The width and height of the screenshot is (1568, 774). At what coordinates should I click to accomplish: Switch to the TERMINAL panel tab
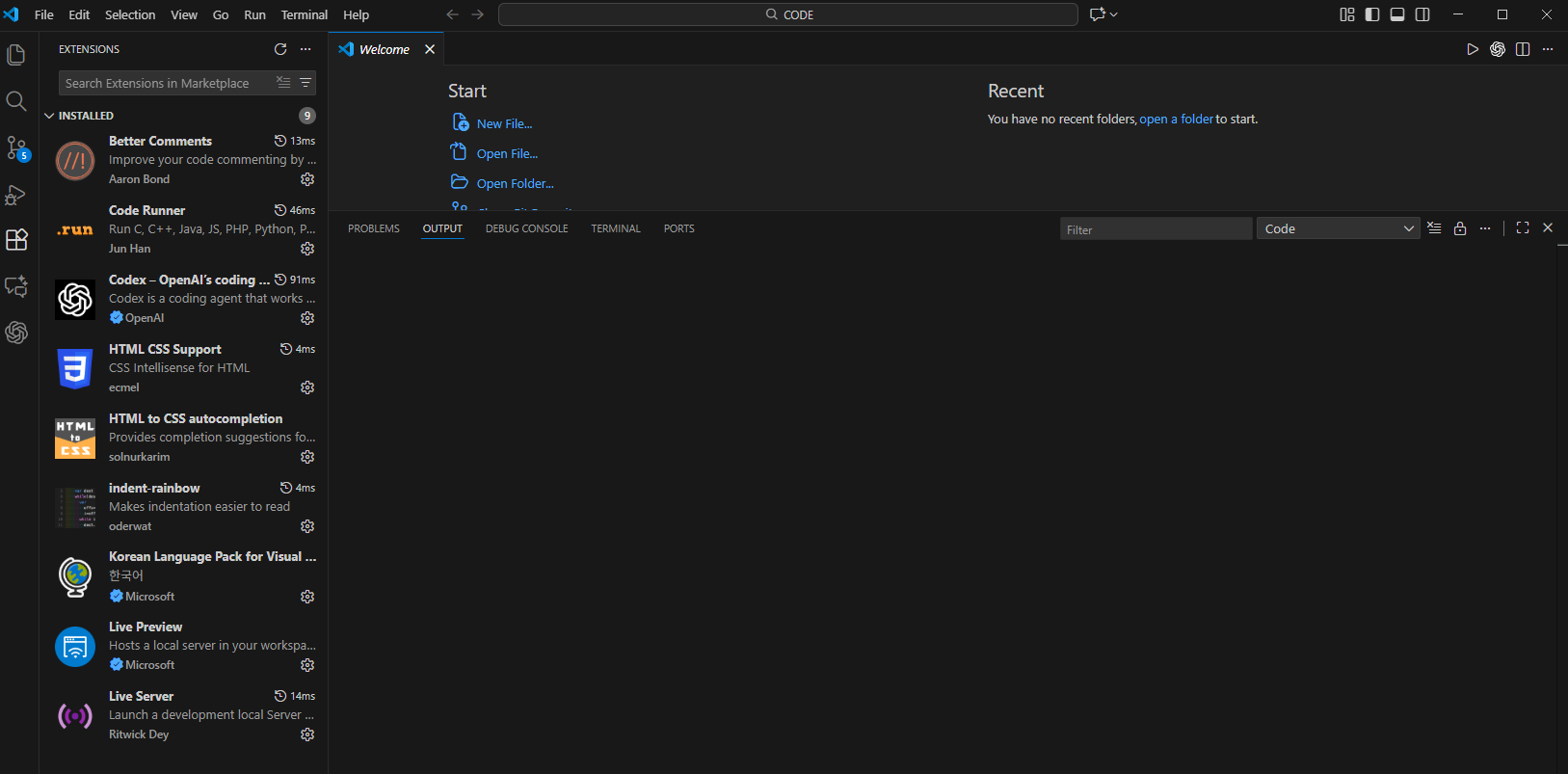[x=616, y=228]
